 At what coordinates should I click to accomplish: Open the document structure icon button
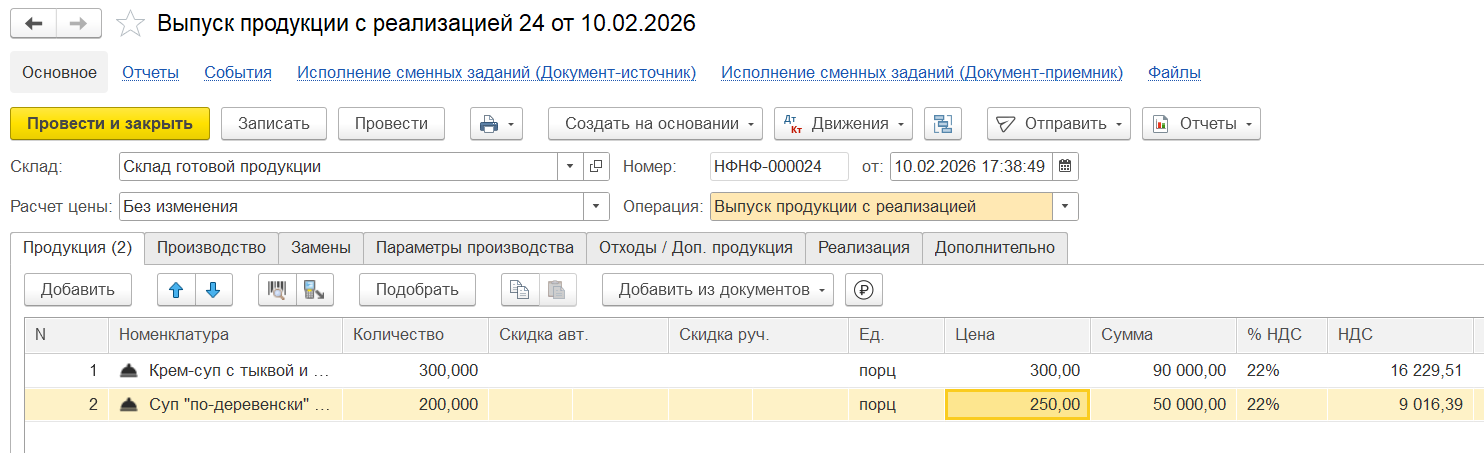tap(942, 124)
